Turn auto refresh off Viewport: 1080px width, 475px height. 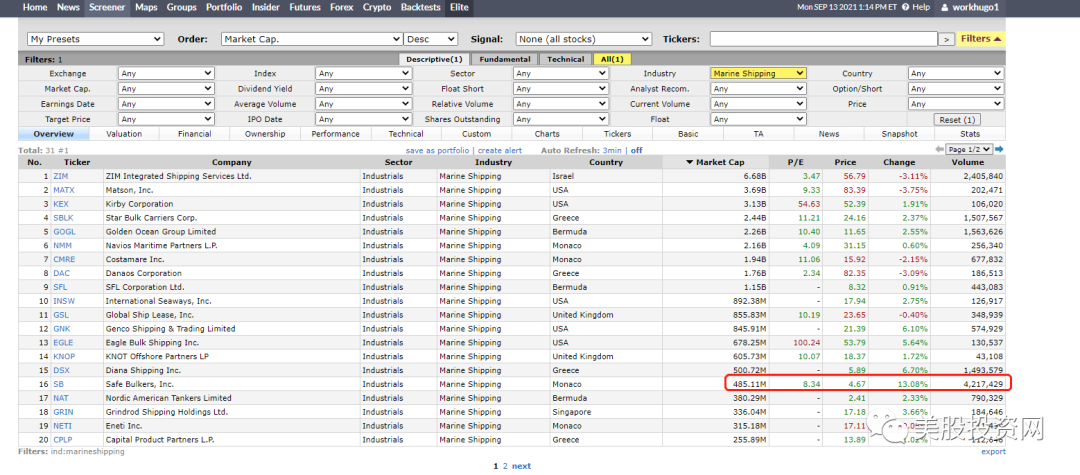pyautogui.click(x=636, y=150)
